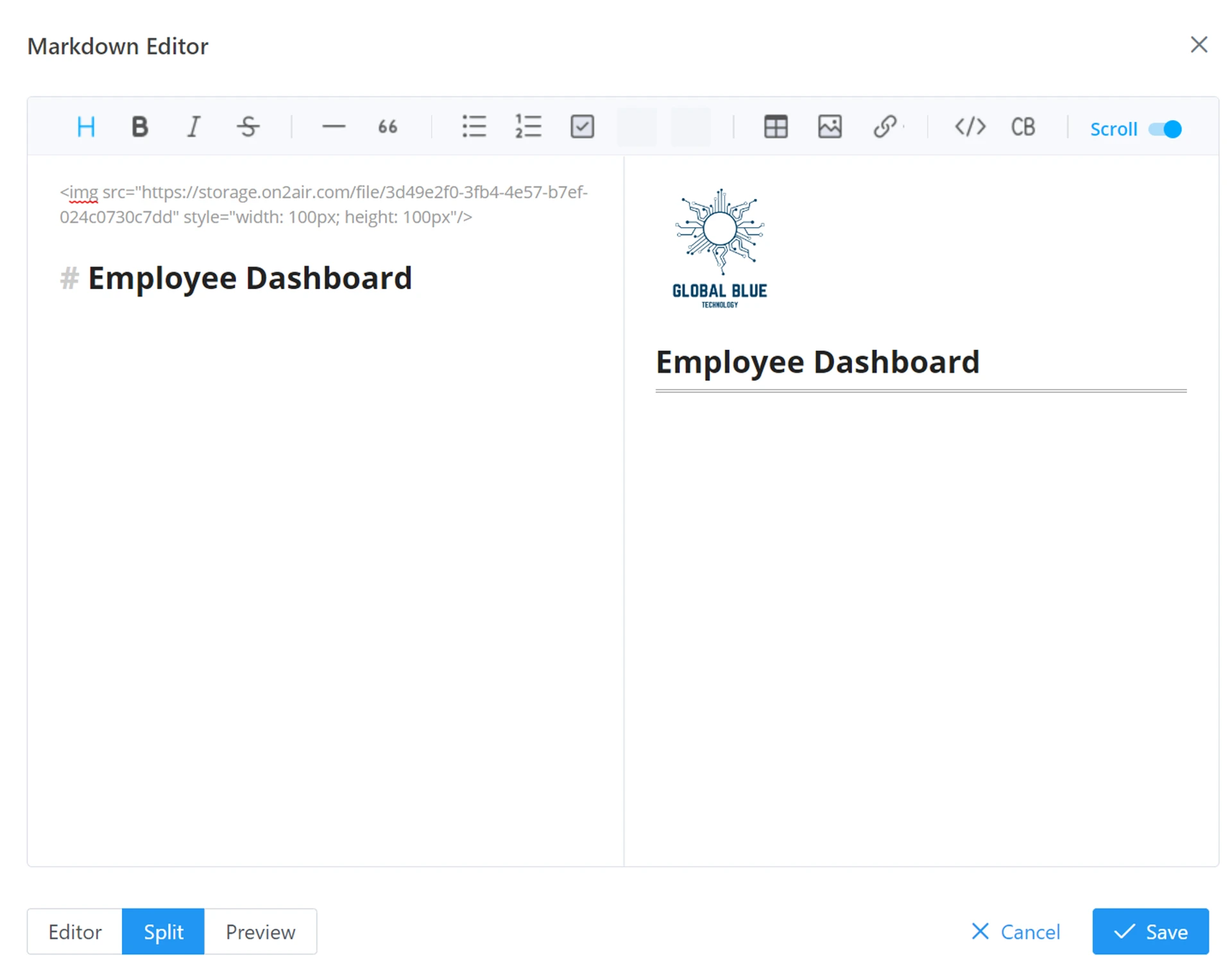
Task: Create an unordered bullet list
Action: point(474,126)
